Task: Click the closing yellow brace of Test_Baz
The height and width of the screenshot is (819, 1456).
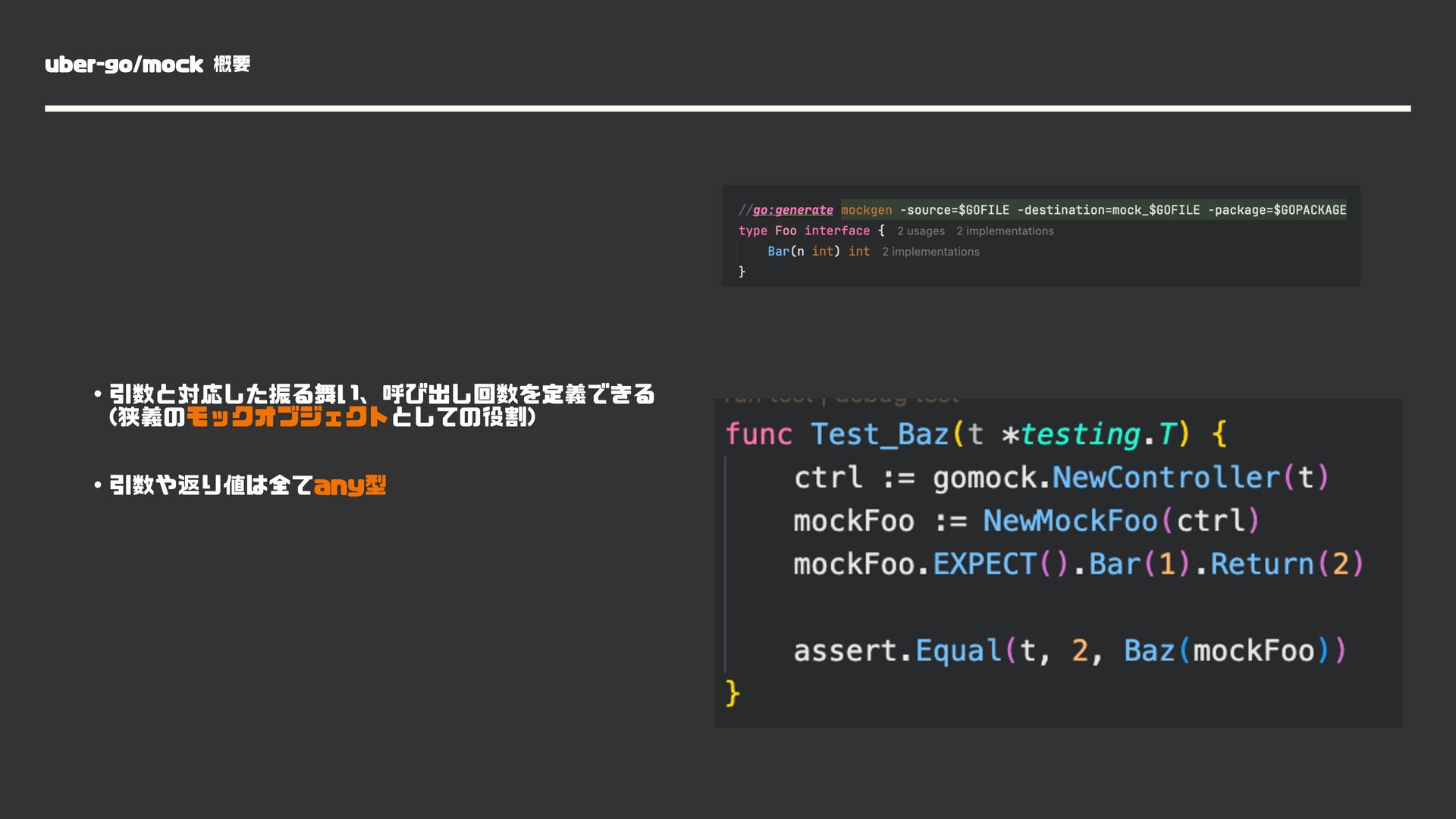Action: tap(732, 693)
